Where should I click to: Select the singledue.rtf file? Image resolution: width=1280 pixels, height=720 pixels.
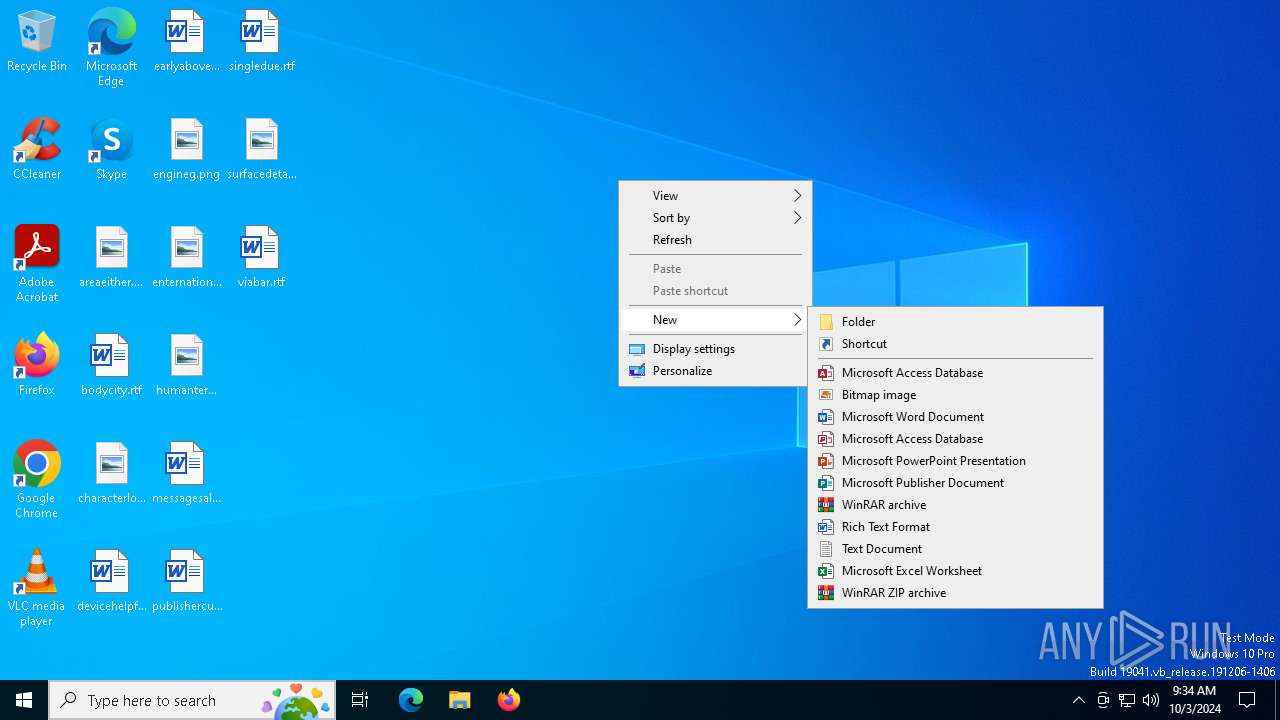coord(261,42)
